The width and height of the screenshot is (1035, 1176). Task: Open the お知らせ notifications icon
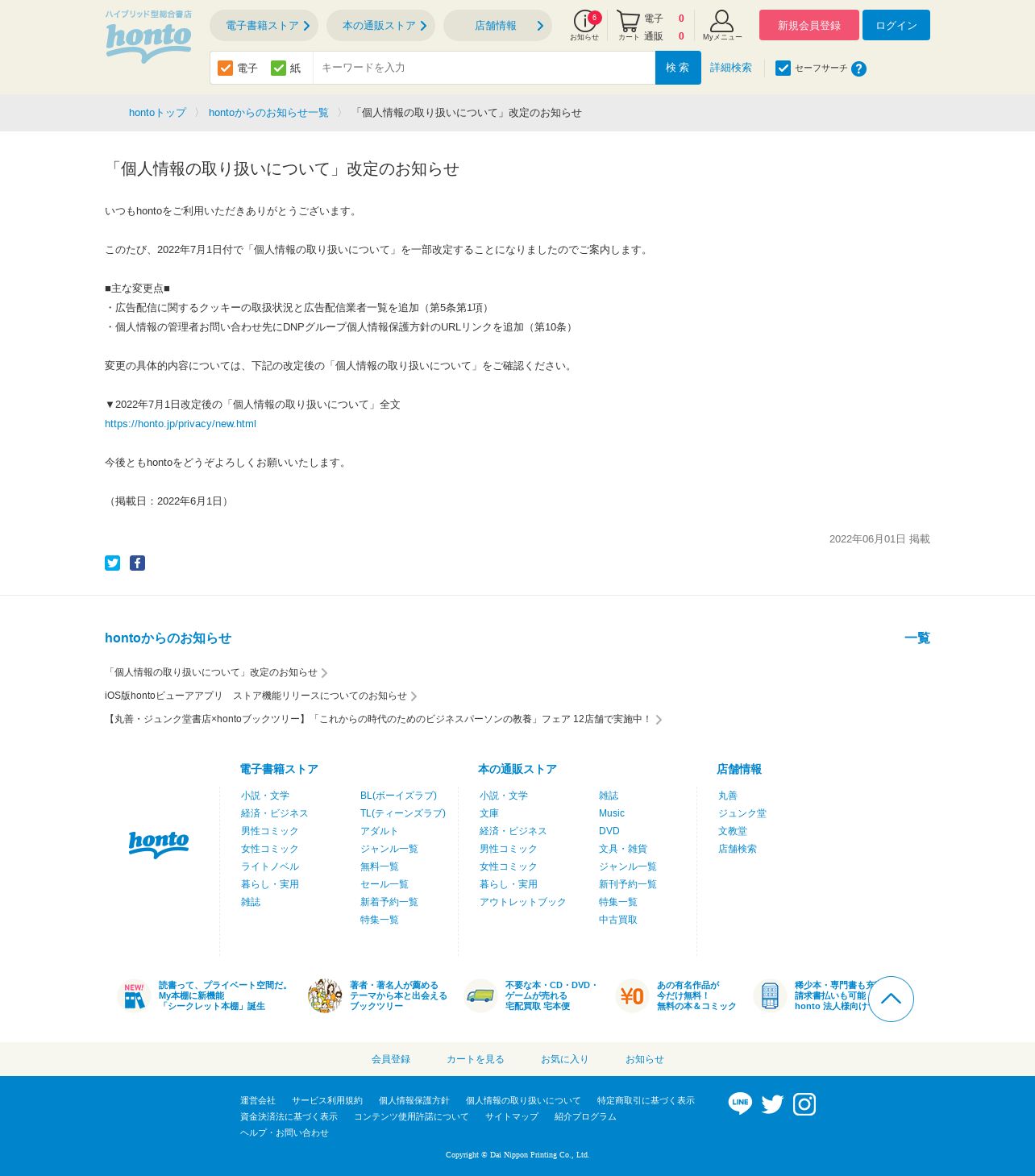[x=584, y=25]
